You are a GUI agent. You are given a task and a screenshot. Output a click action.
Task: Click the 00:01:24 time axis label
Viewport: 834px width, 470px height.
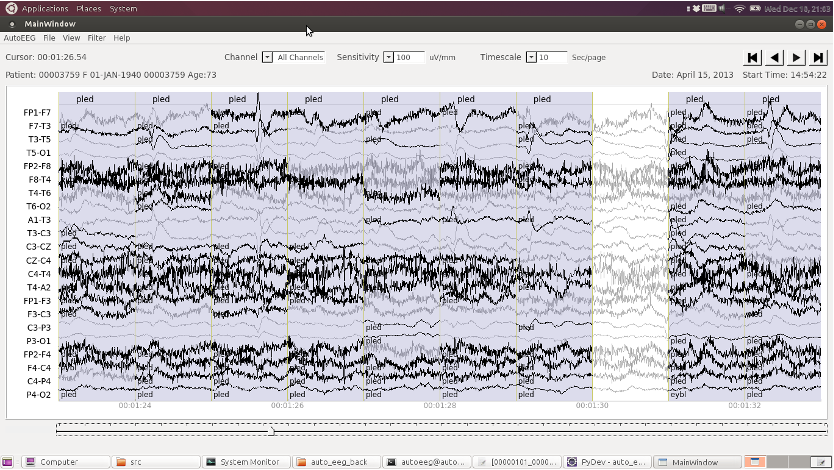pyautogui.click(x=135, y=406)
